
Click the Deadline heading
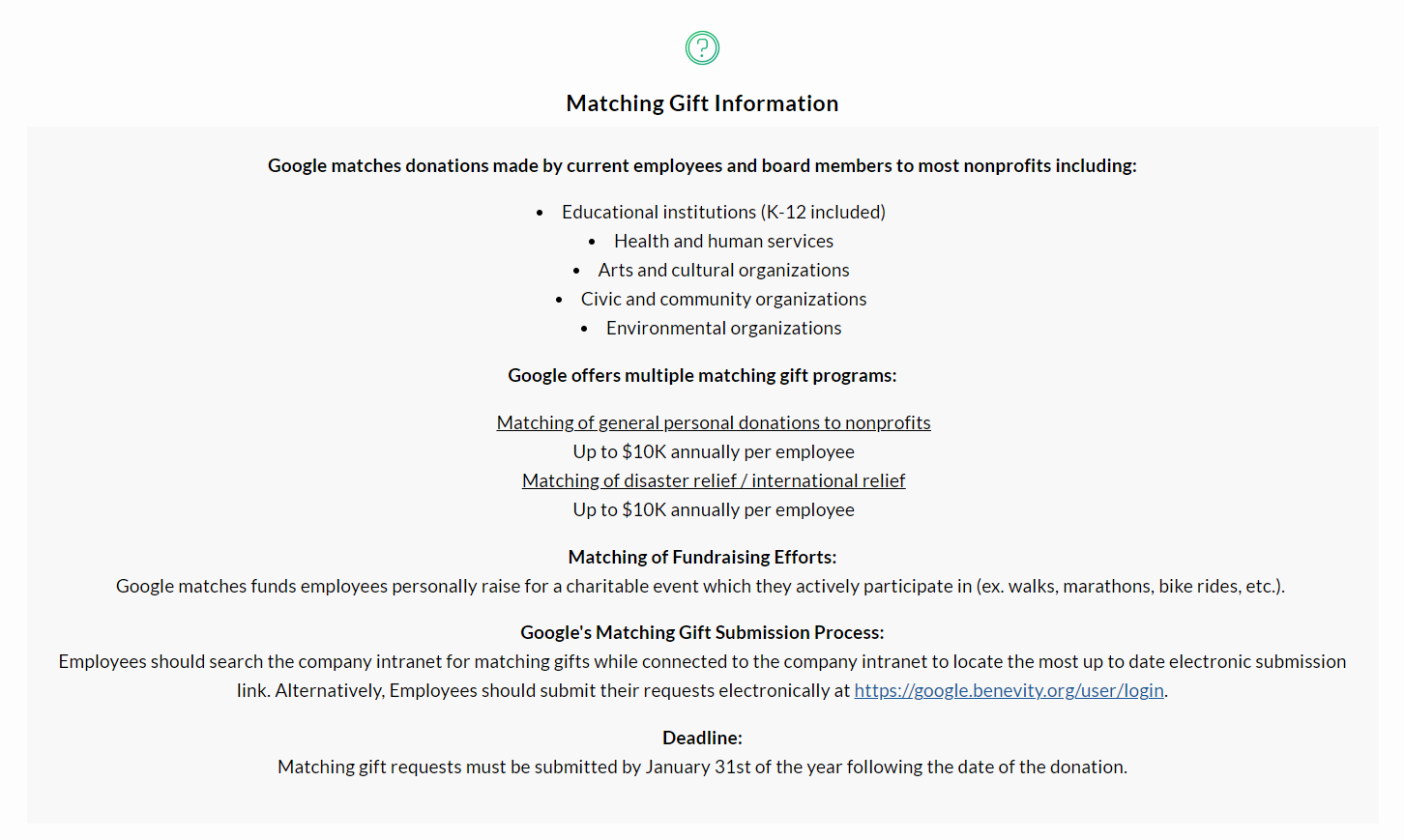pos(702,738)
